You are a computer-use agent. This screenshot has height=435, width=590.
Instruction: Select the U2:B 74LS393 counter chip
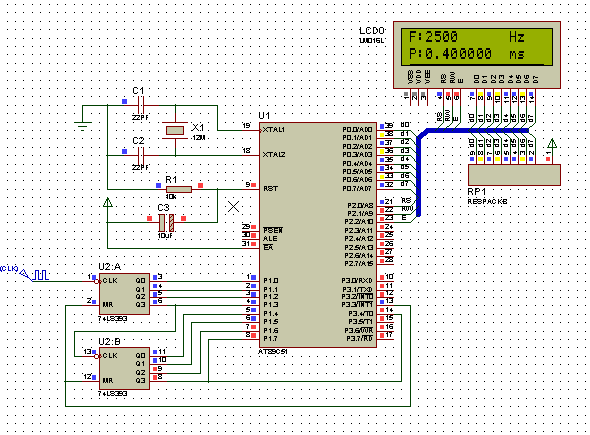pyautogui.click(x=124, y=368)
